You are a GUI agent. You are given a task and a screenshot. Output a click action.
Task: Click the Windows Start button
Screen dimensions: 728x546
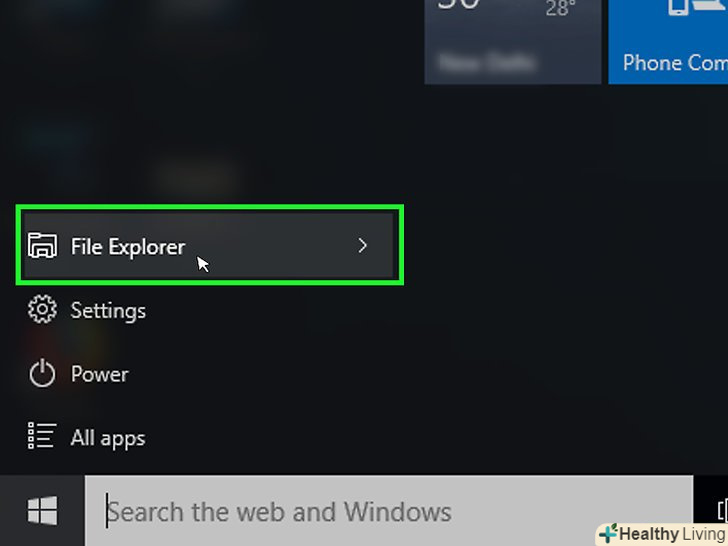[x=42, y=510]
